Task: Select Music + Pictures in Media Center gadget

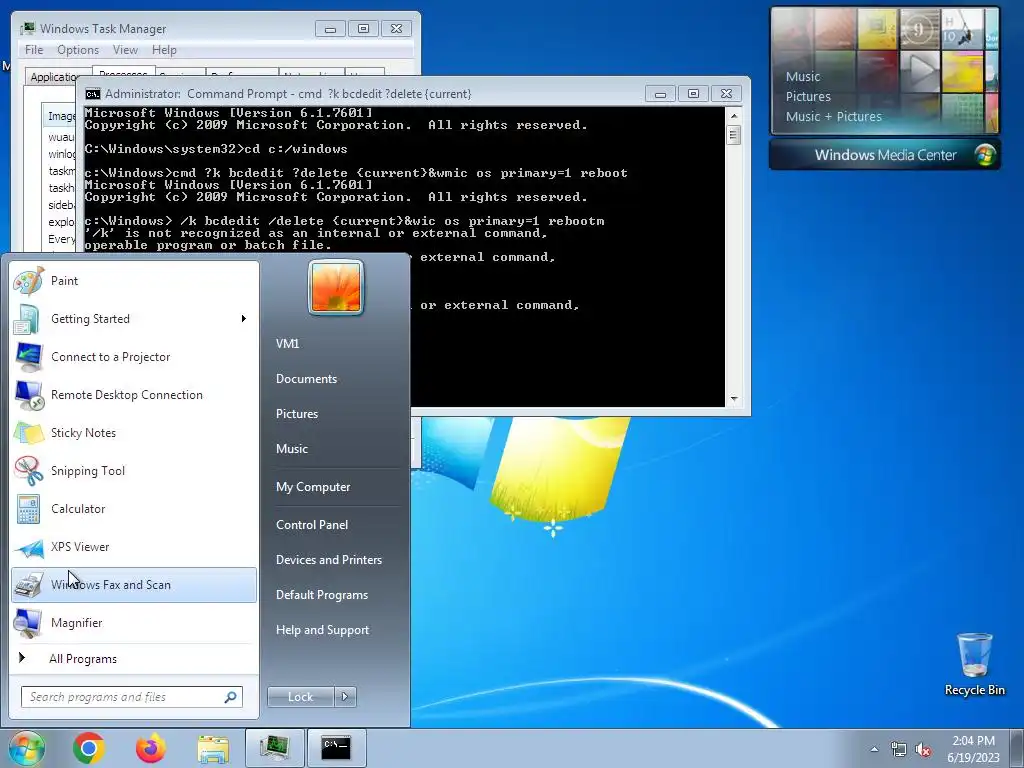Action: click(833, 117)
